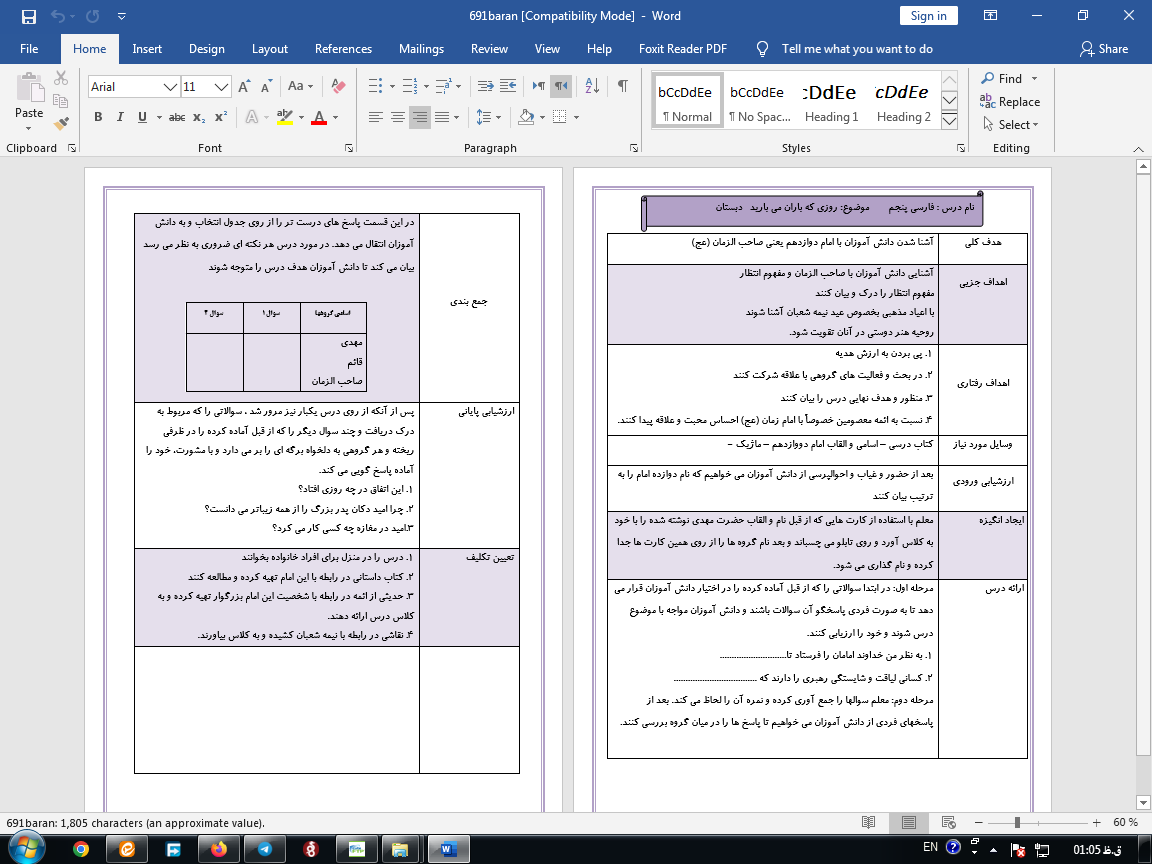
Task: Open the References tab
Action: [x=343, y=49]
